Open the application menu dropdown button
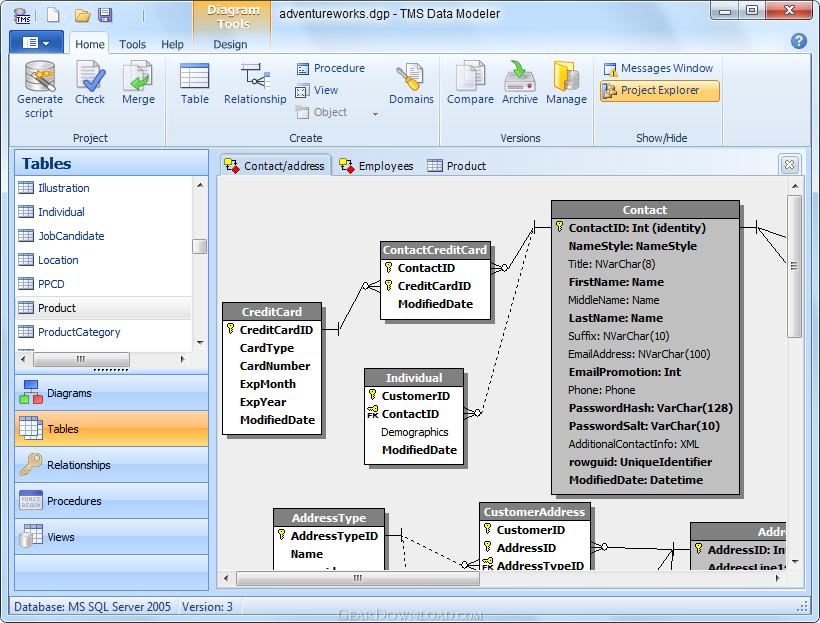The width and height of the screenshot is (820, 623). 36,42
